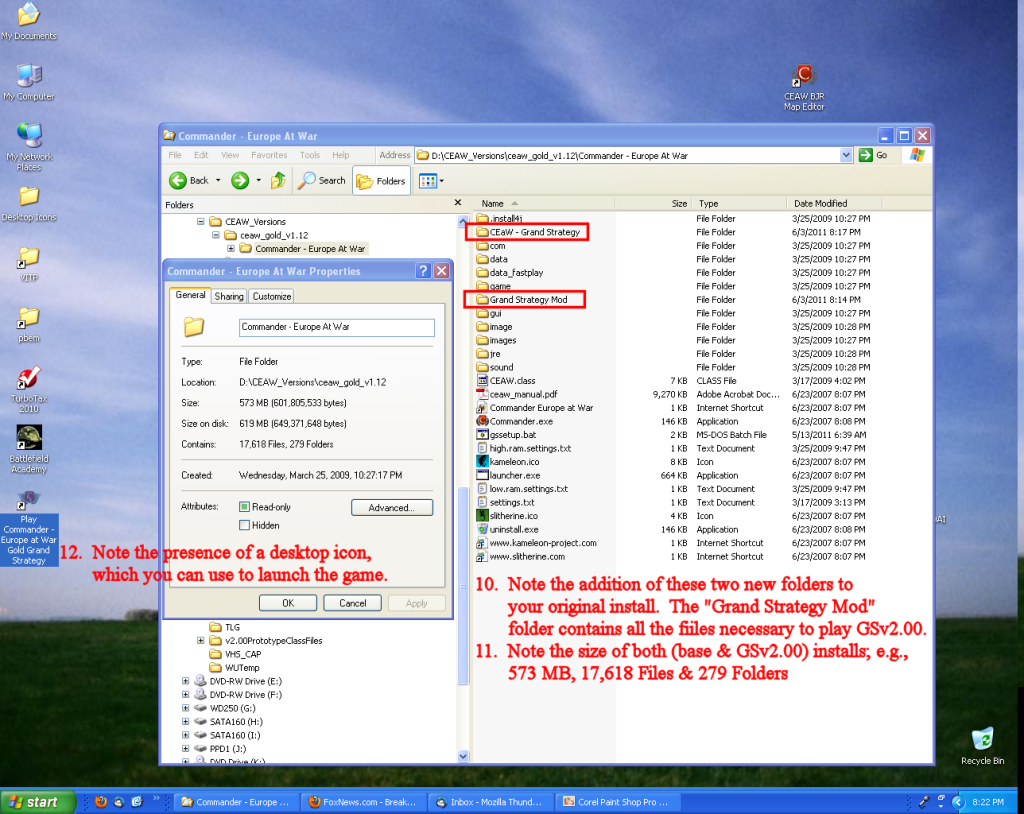Click the Up folder toolbar icon
Viewport: 1024px width, 814px height.
(x=278, y=180)
